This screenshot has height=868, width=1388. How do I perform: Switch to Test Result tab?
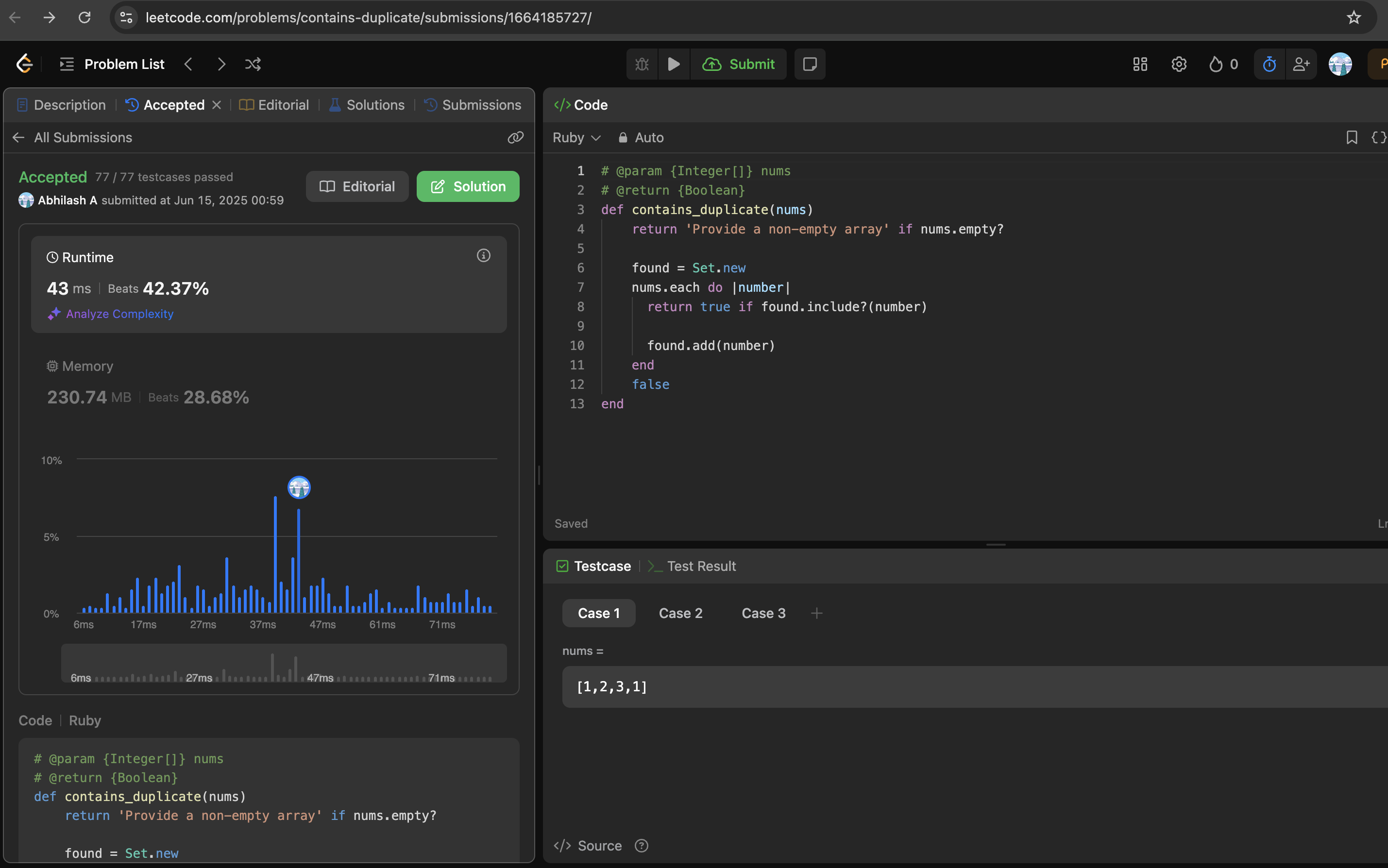(x=692, y=566)
